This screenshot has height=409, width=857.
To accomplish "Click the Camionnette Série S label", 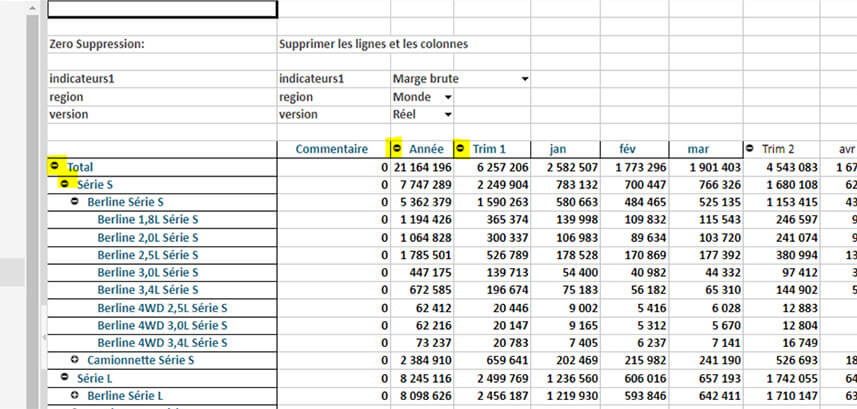I will click(x=140, y=360).
